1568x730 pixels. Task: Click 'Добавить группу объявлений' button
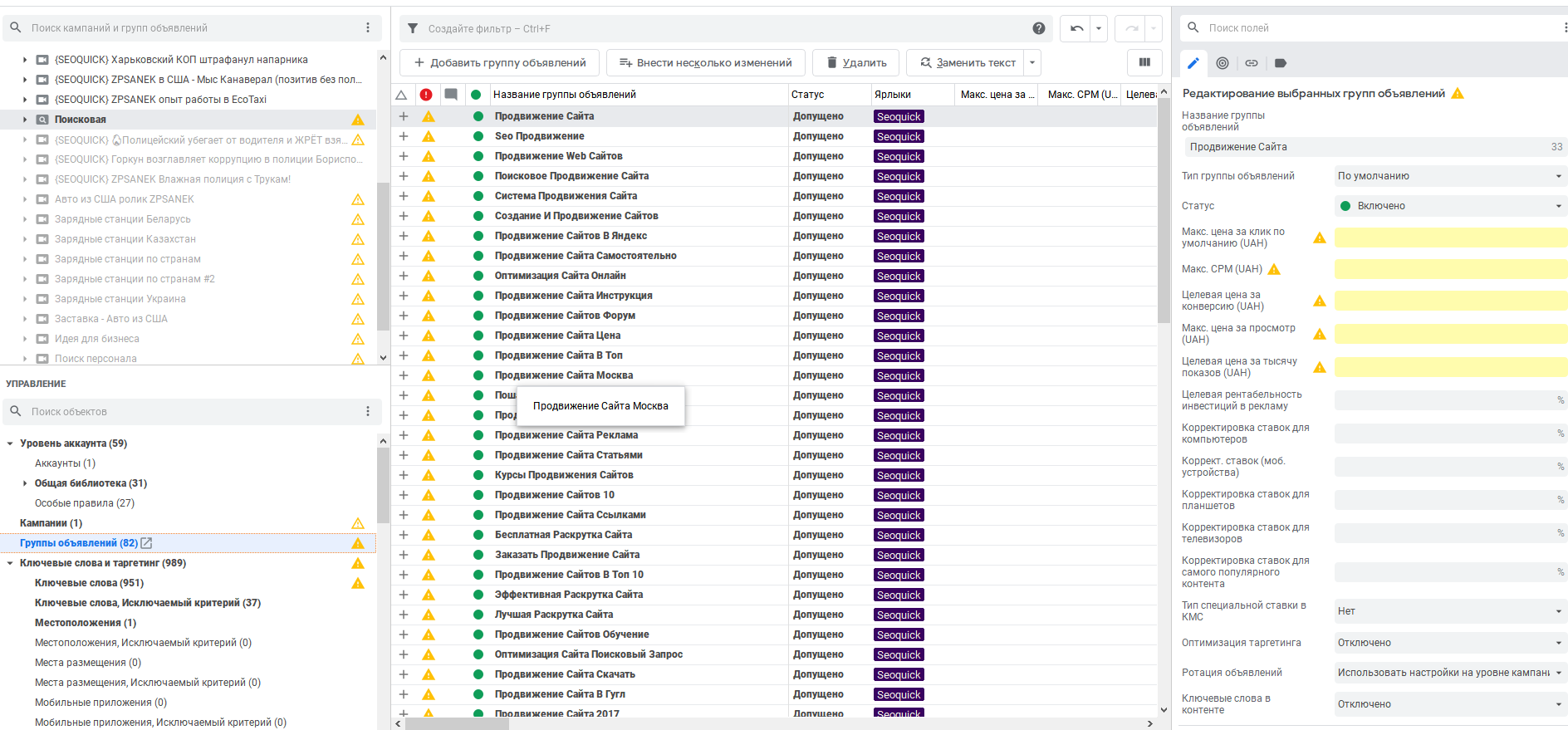click(x=500, y=62)
